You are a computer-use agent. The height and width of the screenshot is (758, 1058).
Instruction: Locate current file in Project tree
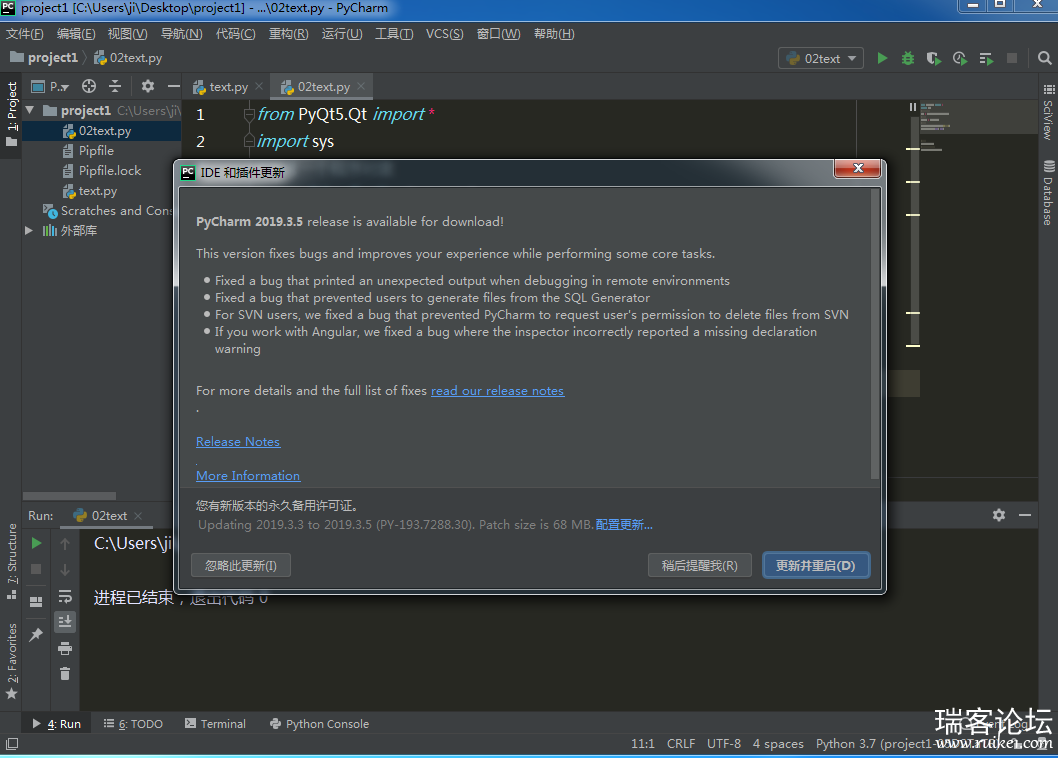coord(89,86)
